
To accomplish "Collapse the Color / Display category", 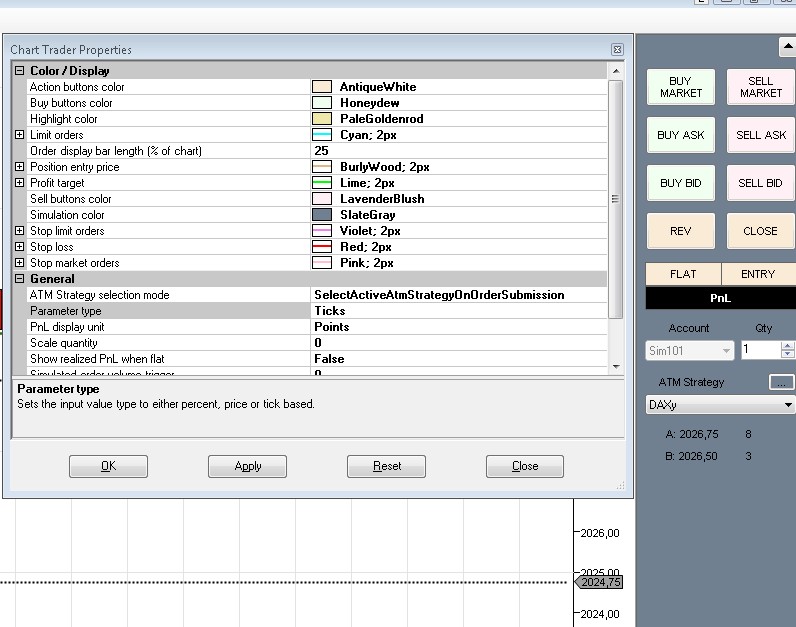I will pyautogui.click(x=20, y=71).
